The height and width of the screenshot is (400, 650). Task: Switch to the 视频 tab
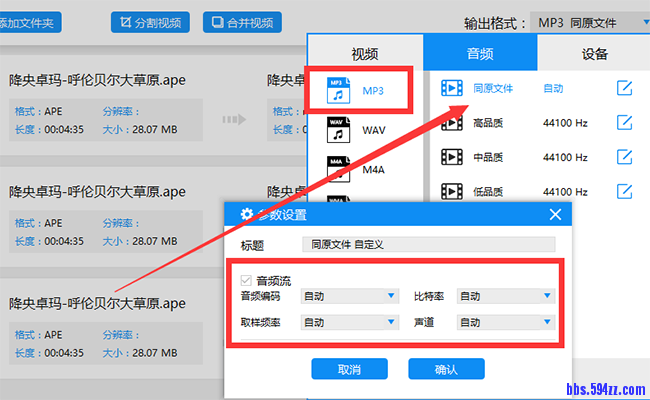point(365,54)
